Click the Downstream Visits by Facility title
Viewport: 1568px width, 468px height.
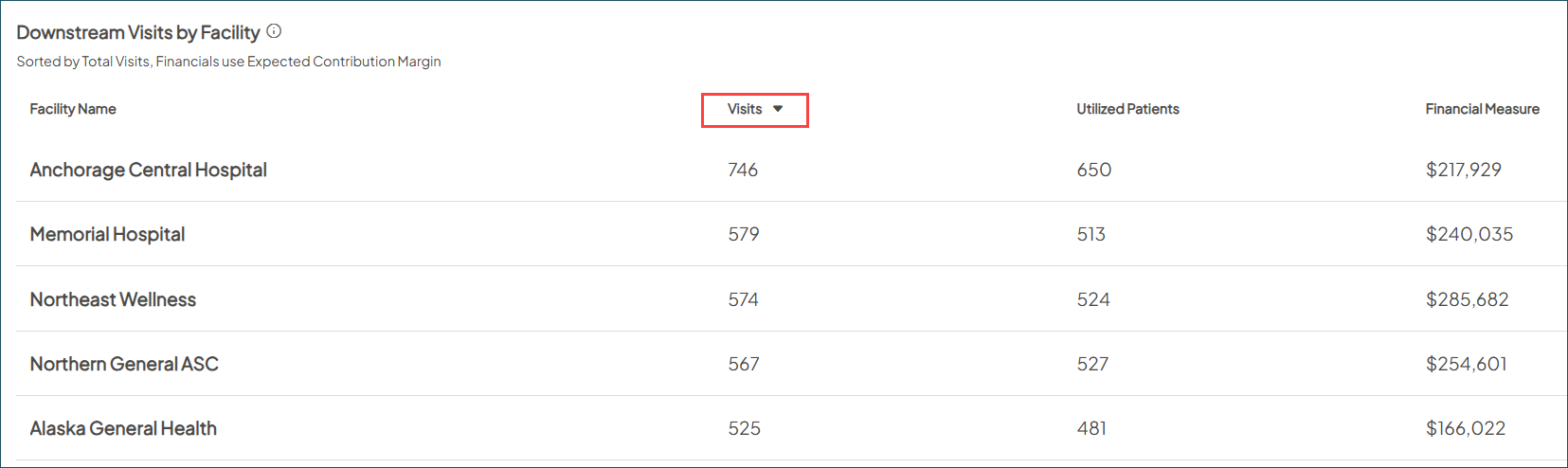[138, 32]
